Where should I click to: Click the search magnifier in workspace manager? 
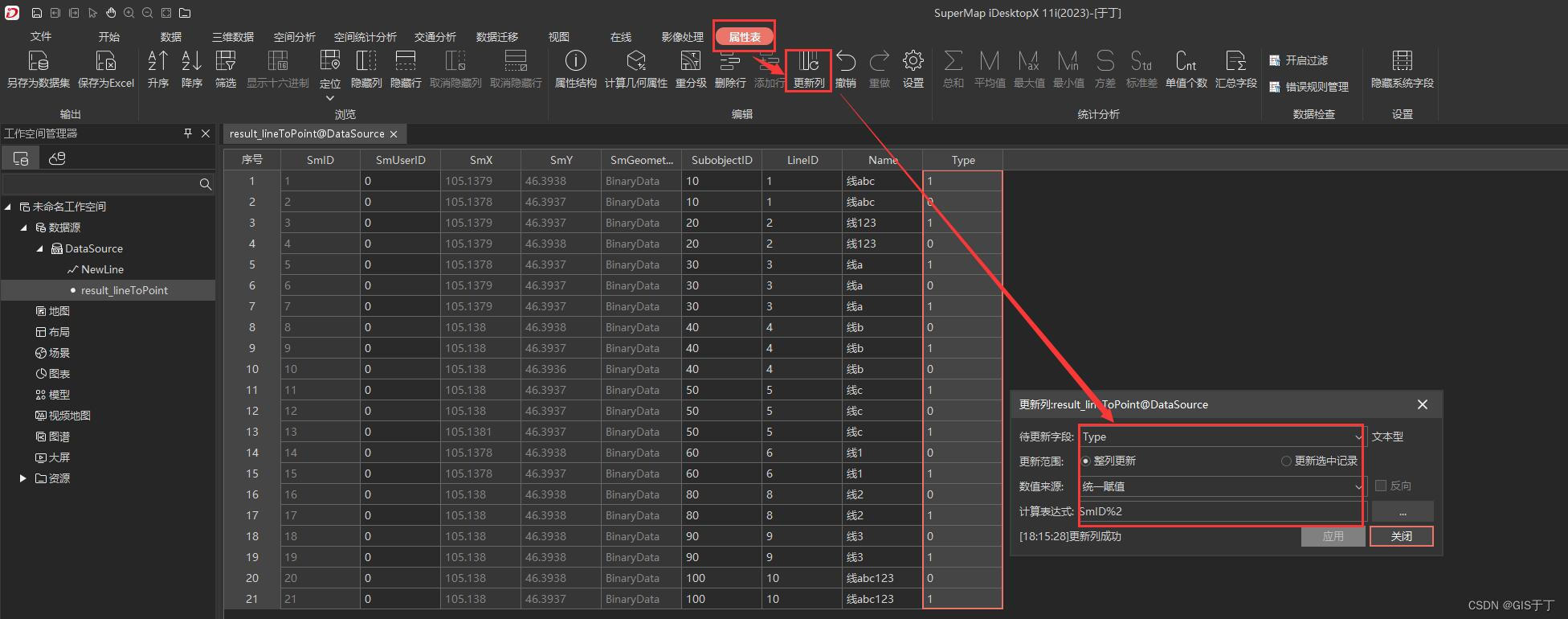(206, 184)
